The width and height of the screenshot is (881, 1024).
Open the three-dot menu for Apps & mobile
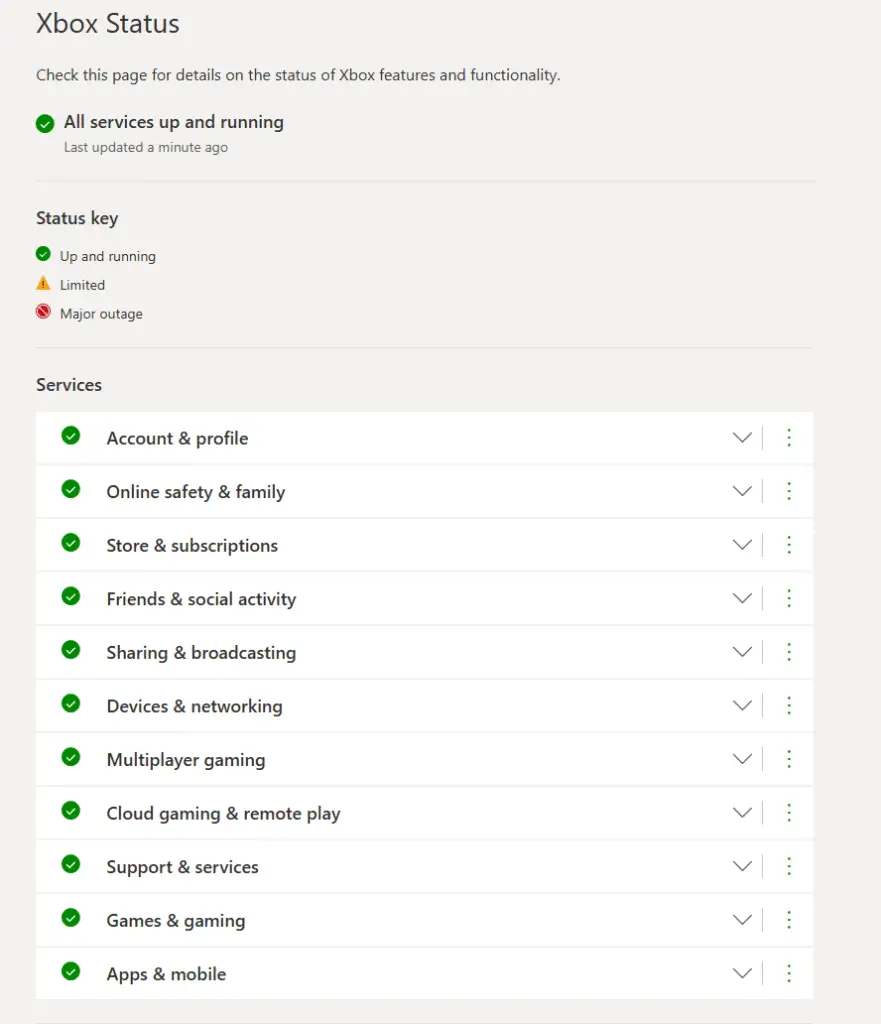tap(789, 972)
